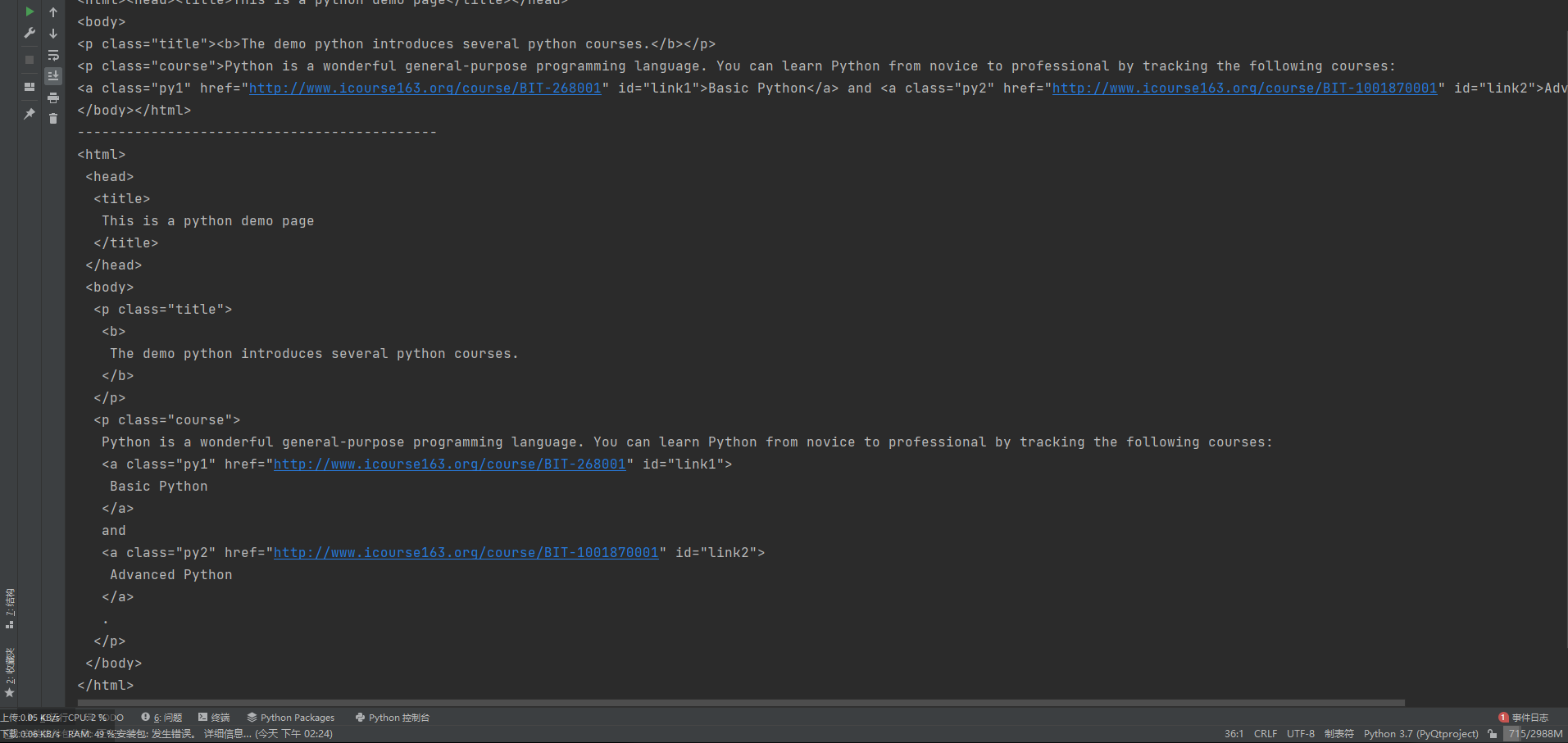The image size is (1568, 743).
Task: Open the BIT-268001 link in the link1 prettified line
Action: [449, 464]
